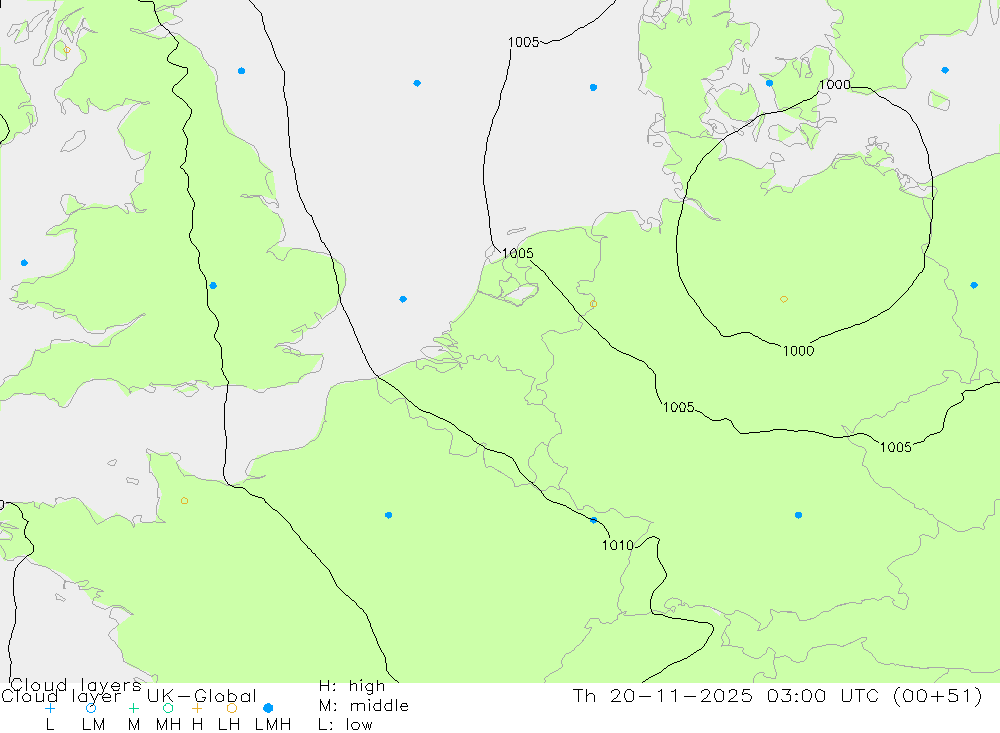
Task: Select the LMH cloud dot on the 1010 isobar
Action: [x=593, y=521]
